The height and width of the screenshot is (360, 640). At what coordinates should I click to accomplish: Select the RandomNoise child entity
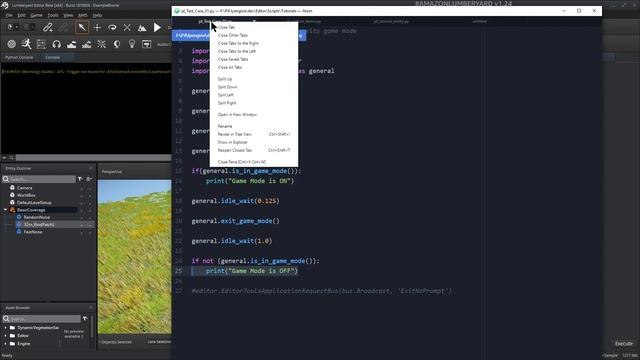pyautogui.click(x=36, y=217)
